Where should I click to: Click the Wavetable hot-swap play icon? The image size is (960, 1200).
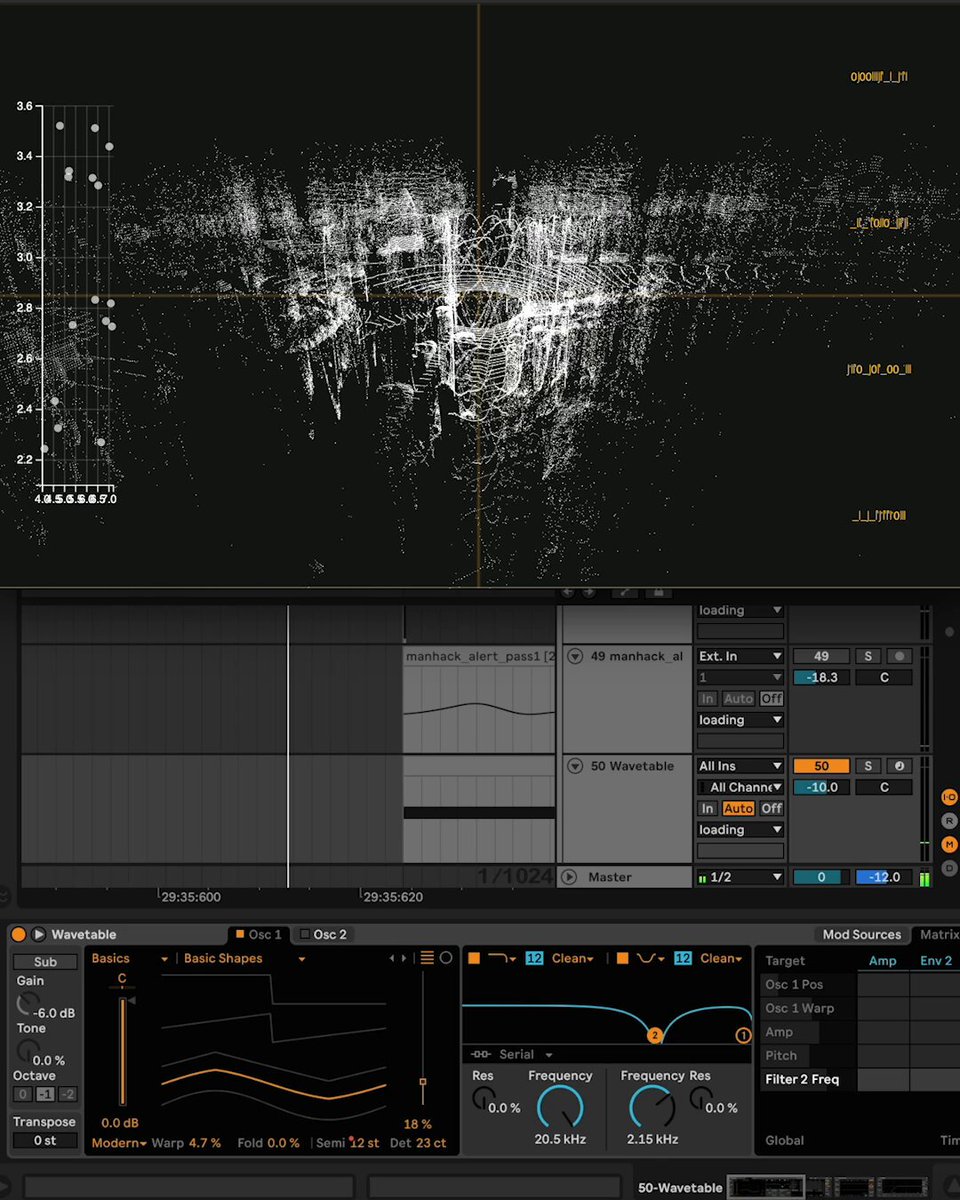[39, 934]
